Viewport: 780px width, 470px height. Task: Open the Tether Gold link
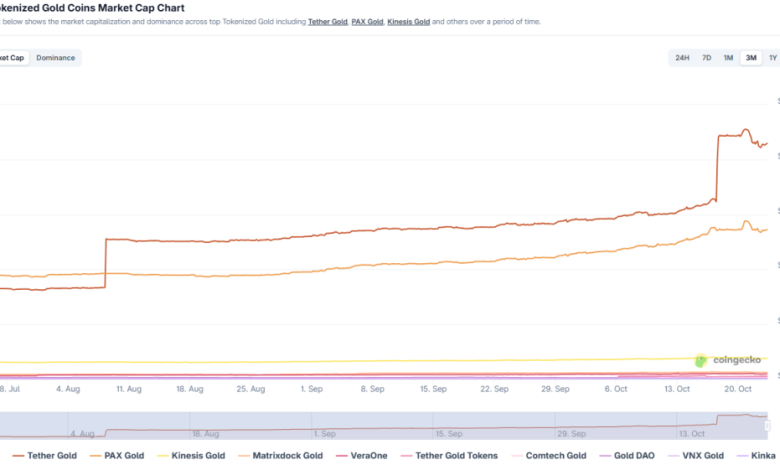(x=326, y=21)
